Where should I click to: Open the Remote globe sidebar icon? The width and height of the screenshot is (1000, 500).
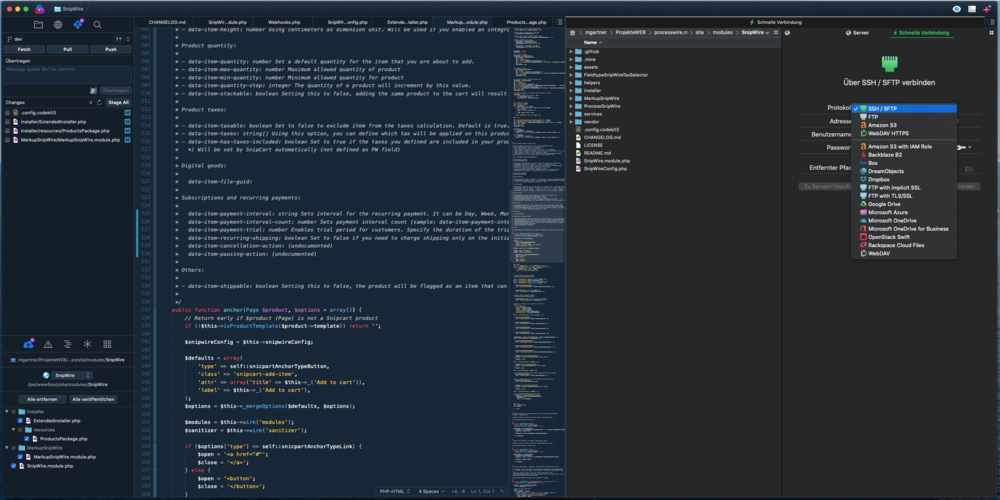(x=57, y=24)
